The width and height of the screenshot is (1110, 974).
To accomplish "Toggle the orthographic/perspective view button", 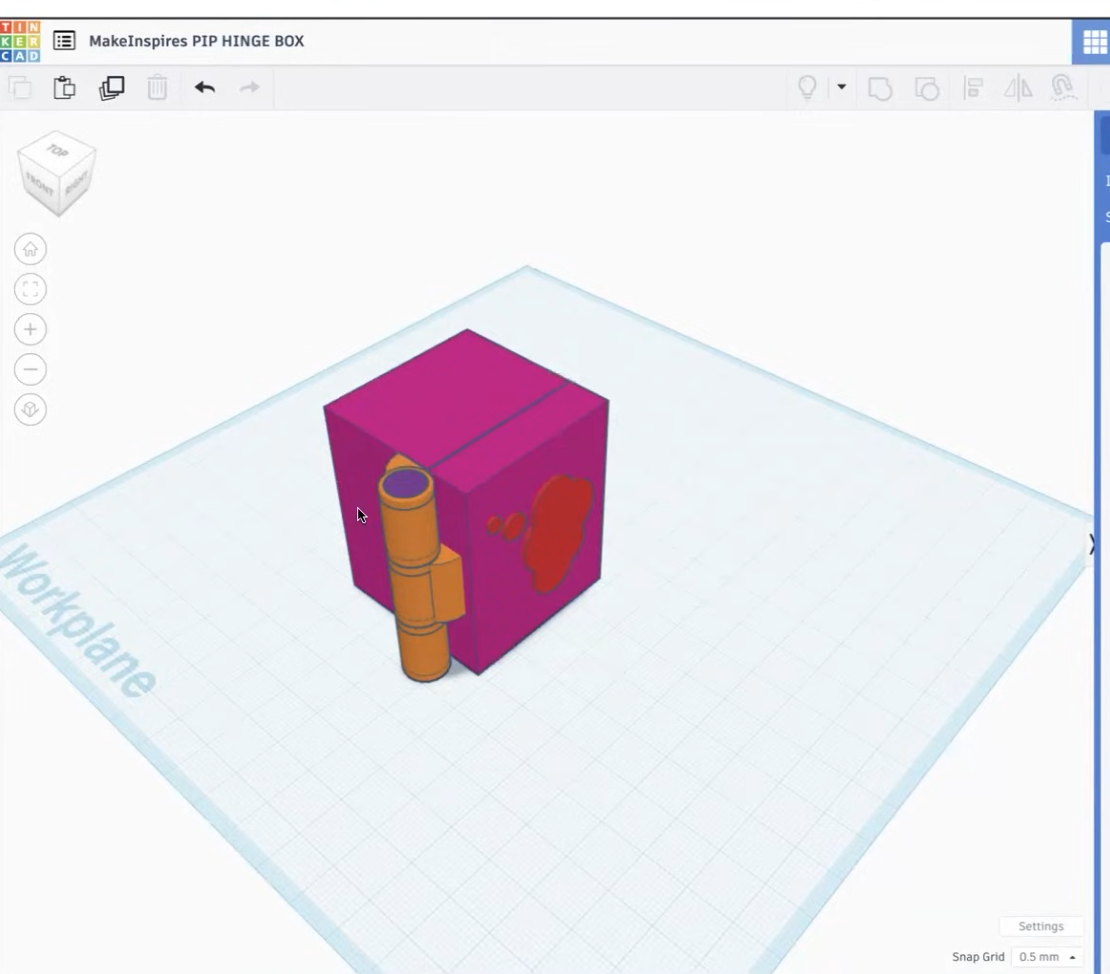I will coord(30,410).
